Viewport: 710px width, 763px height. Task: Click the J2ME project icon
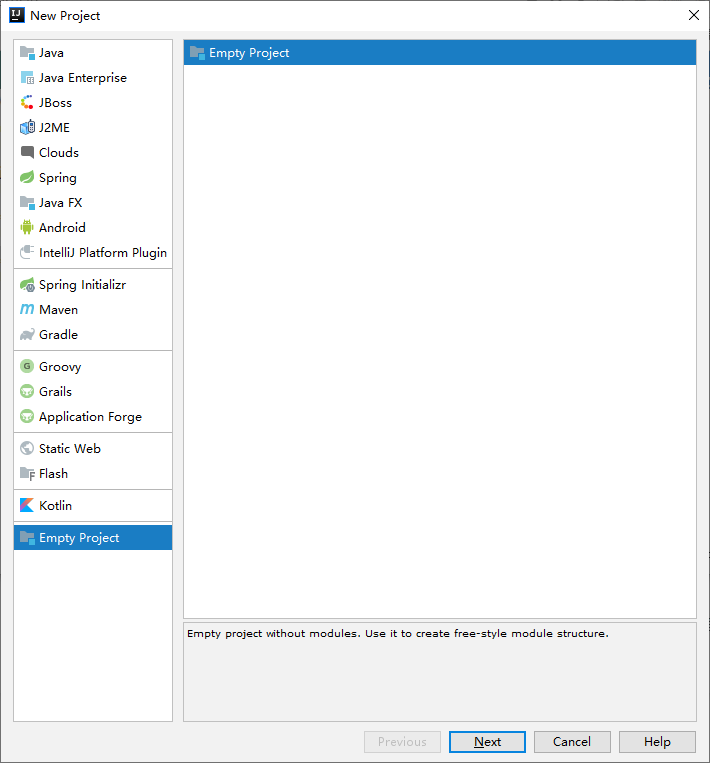pos(27,128)
